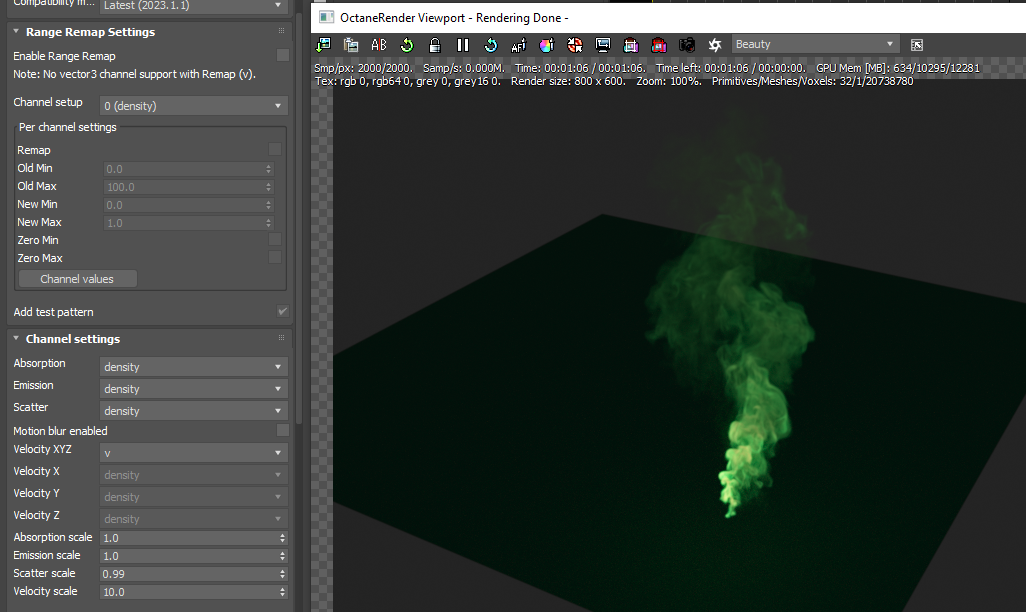The width and height of the screenshot is (1026, 612).
Task: Toggle the Zero Min checkbox
Action: point(275,240)
